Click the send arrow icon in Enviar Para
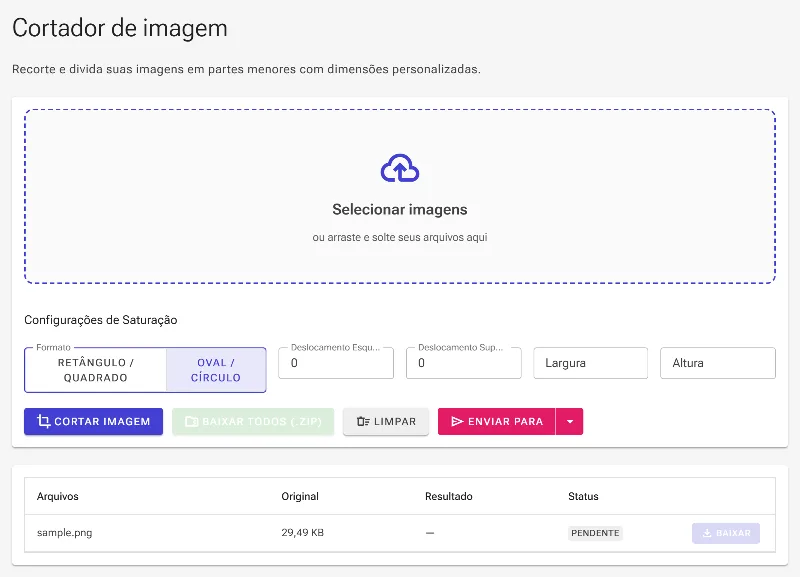800x577 pixels. 457,421
